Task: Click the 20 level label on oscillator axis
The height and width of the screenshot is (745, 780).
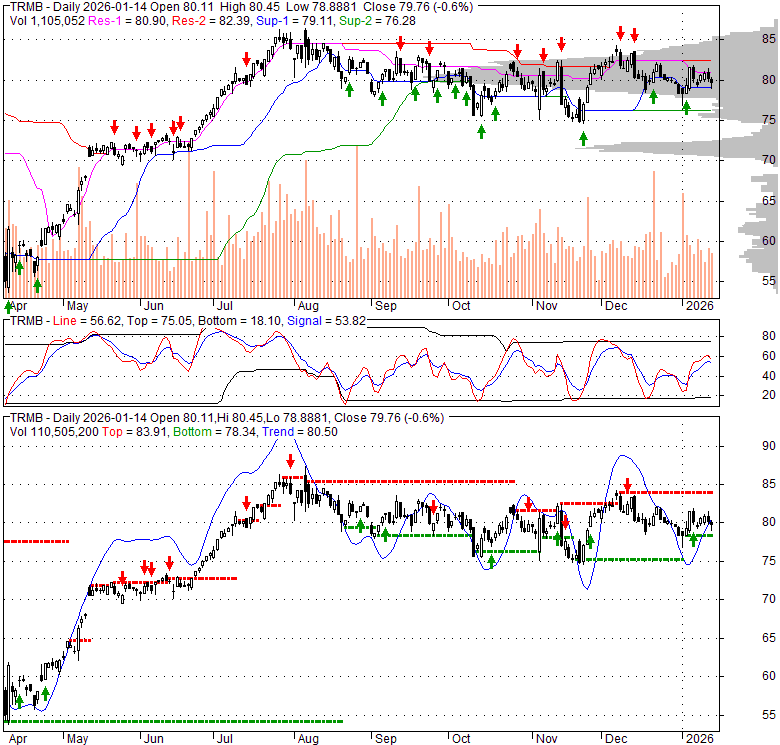Action: [769, 395]
